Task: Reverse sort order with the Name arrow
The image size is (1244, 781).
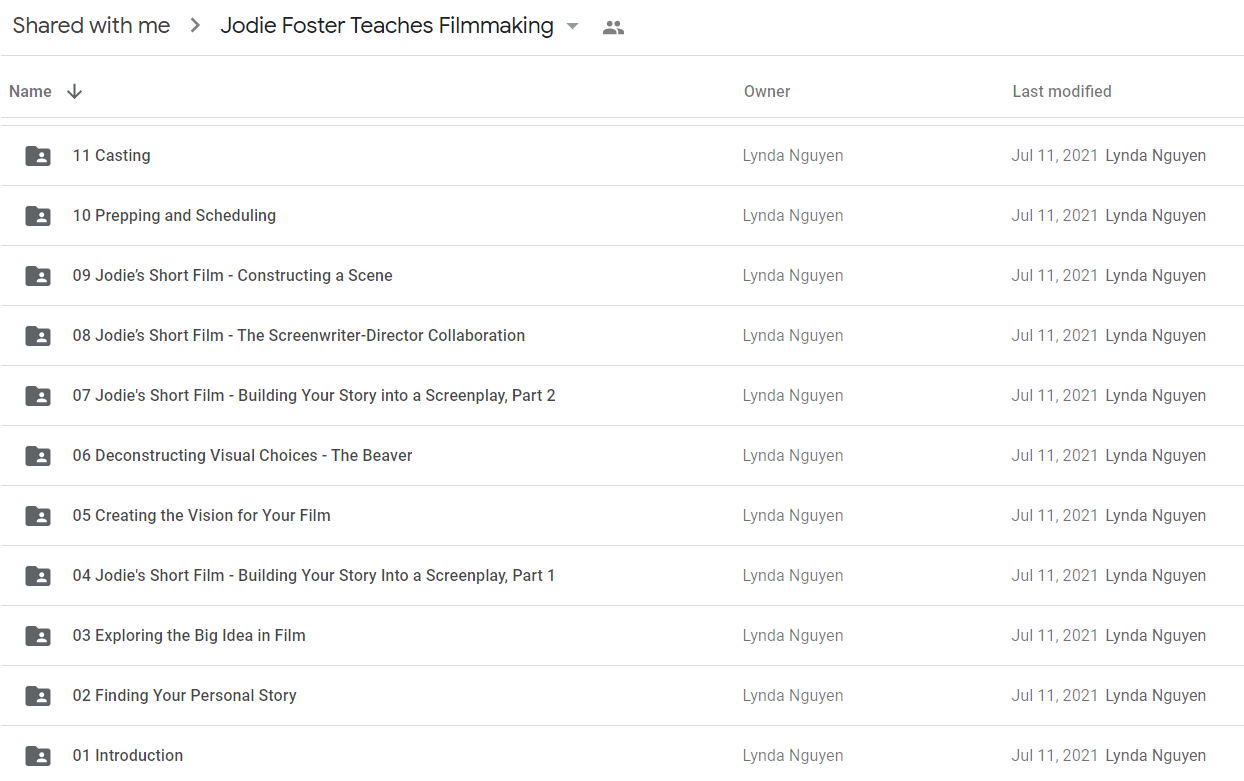Action: coord(74,91)
